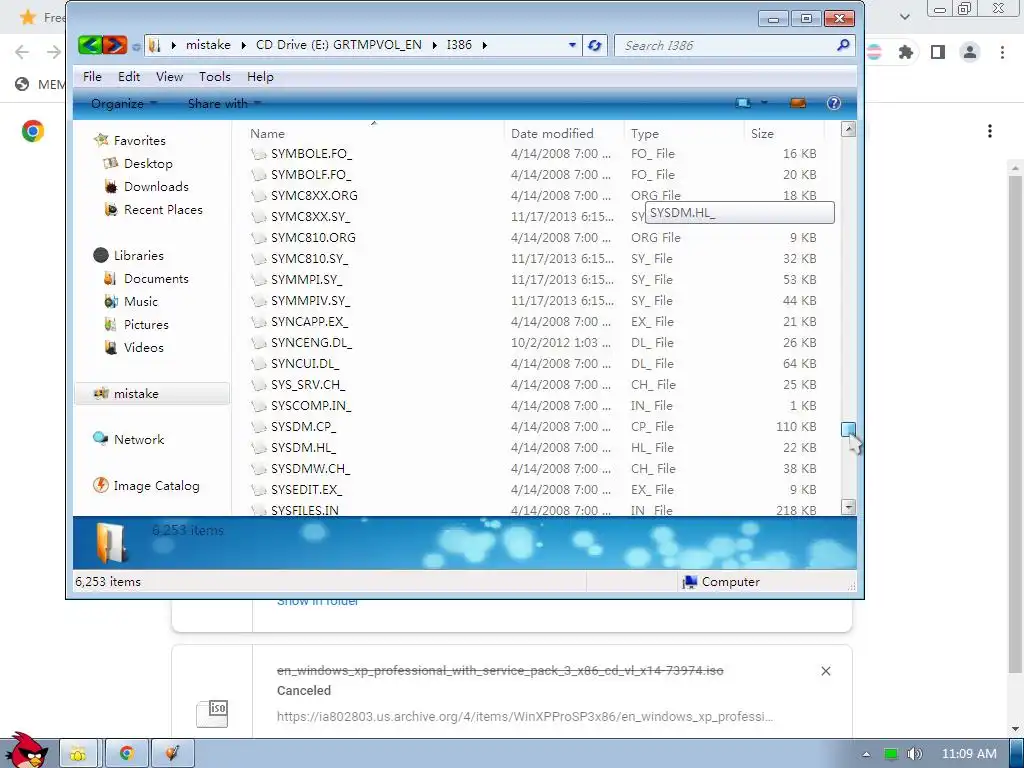Screen dimensions: 1024x768
Task: Refresh the I386 folder view
Action: pos(594,46)
